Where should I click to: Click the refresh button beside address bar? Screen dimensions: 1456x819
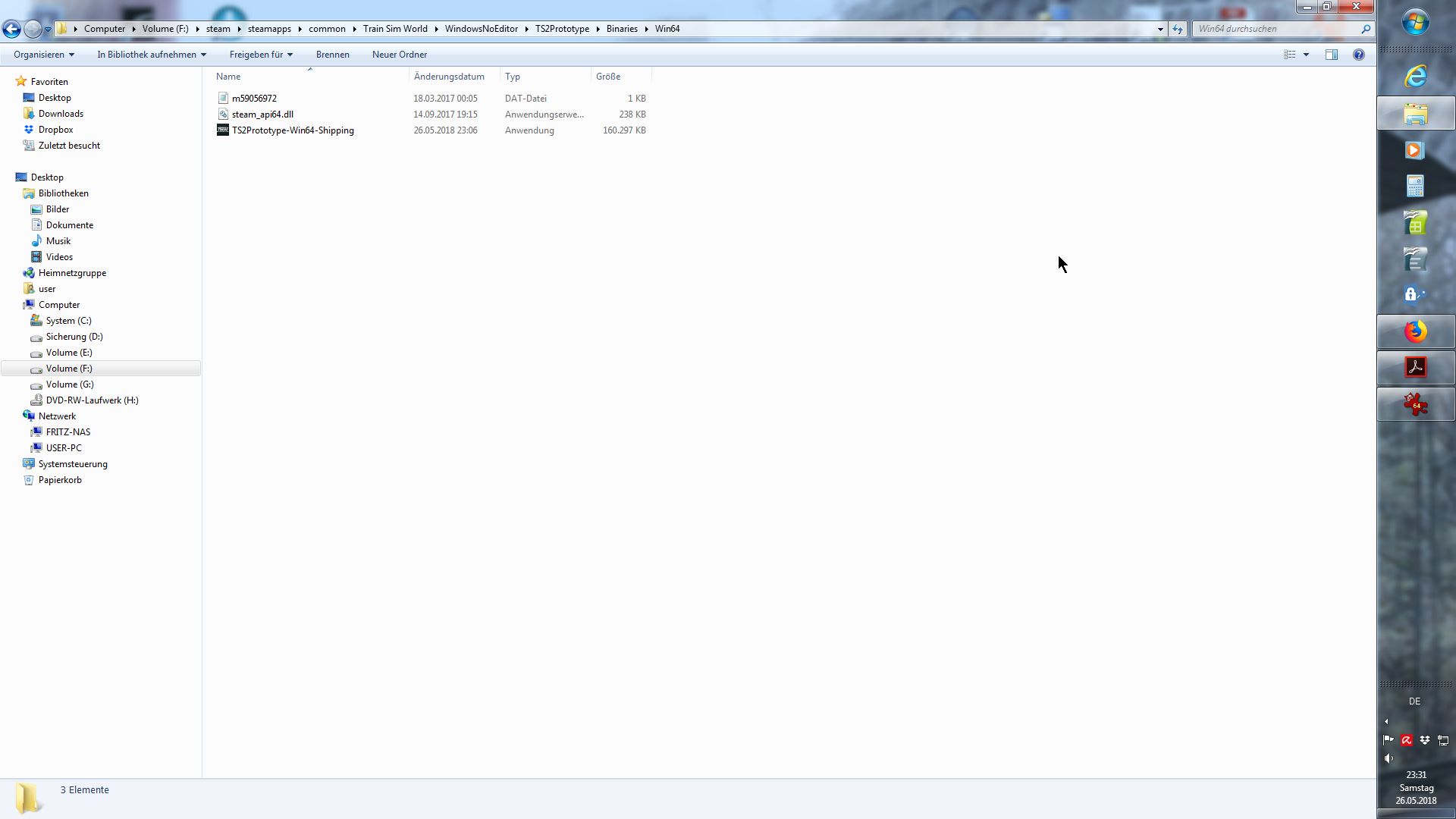[x=1177, y=29]
